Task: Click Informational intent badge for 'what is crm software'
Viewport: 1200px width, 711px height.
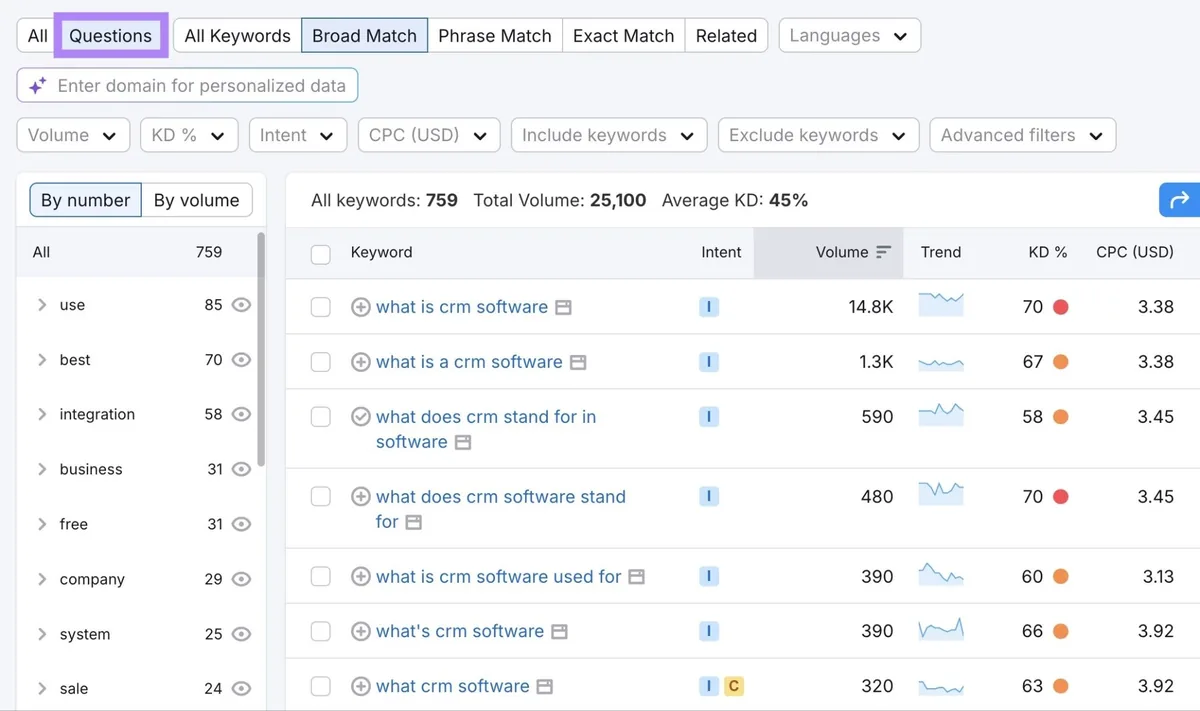Action: [709, 307]
